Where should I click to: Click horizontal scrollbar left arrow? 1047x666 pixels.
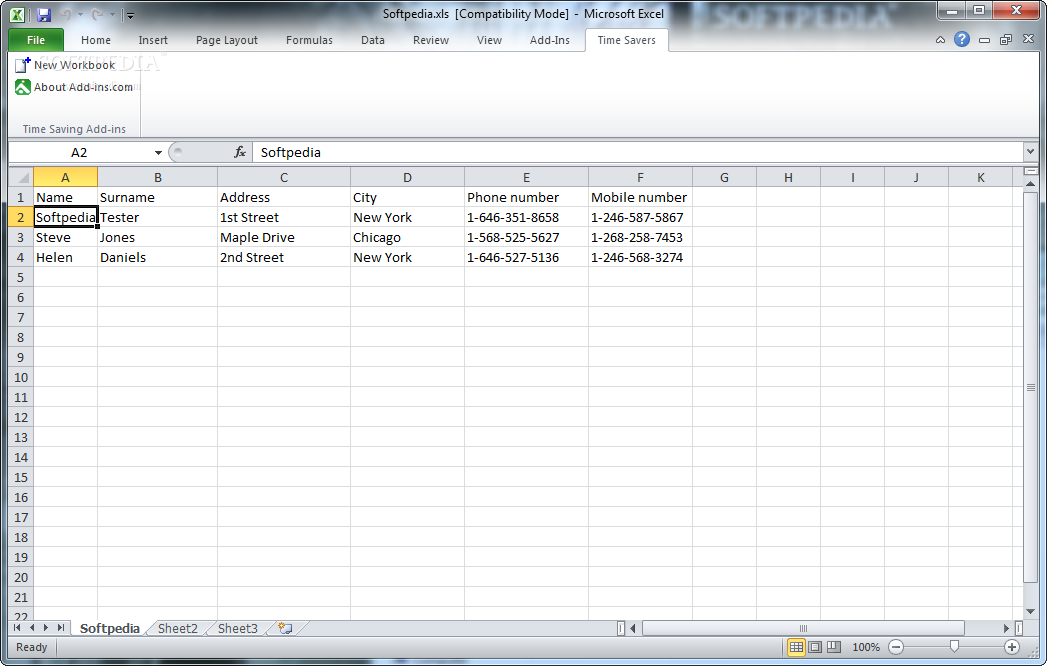pos(633,628)
